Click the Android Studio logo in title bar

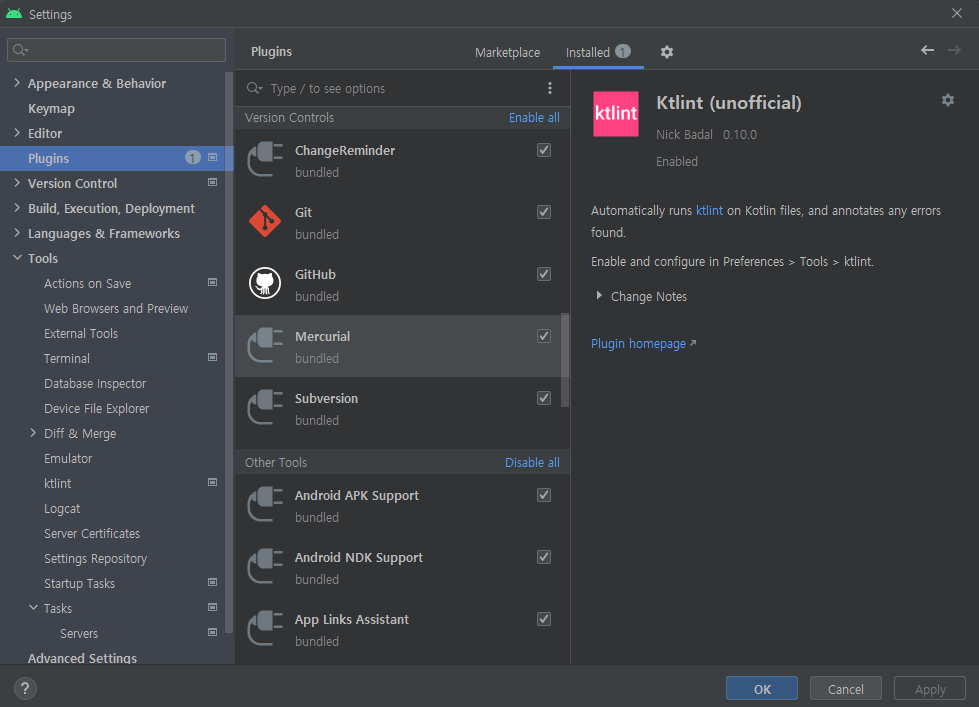[x=14, y=13]
